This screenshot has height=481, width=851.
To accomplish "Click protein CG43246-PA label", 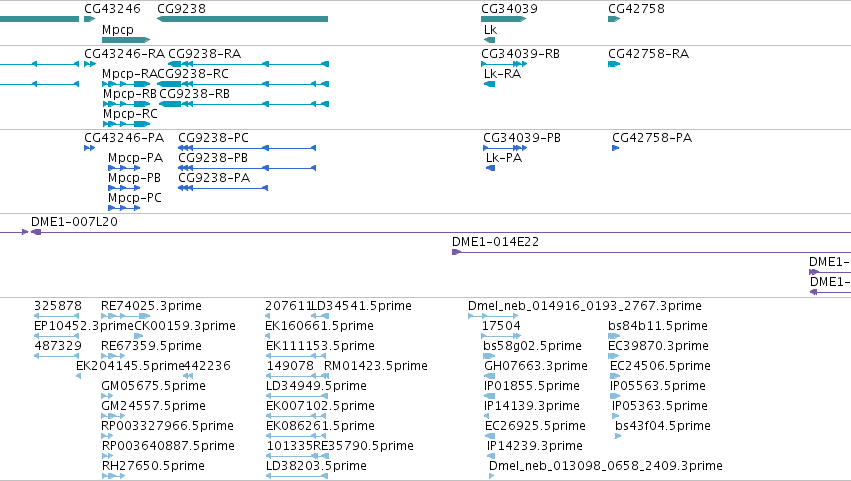I will pyautogui.click(x=124, y=138).
